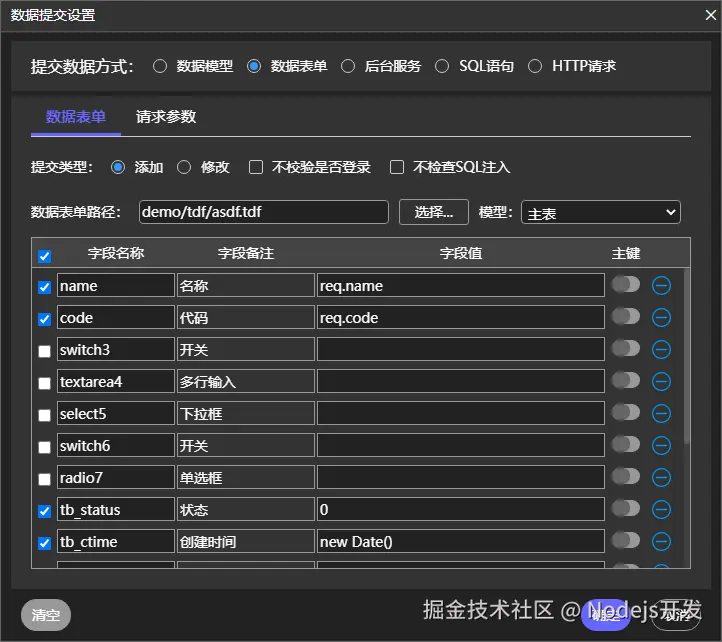
Task: Switch to the 数据表单 tab
Action: [x=76, y=117]
